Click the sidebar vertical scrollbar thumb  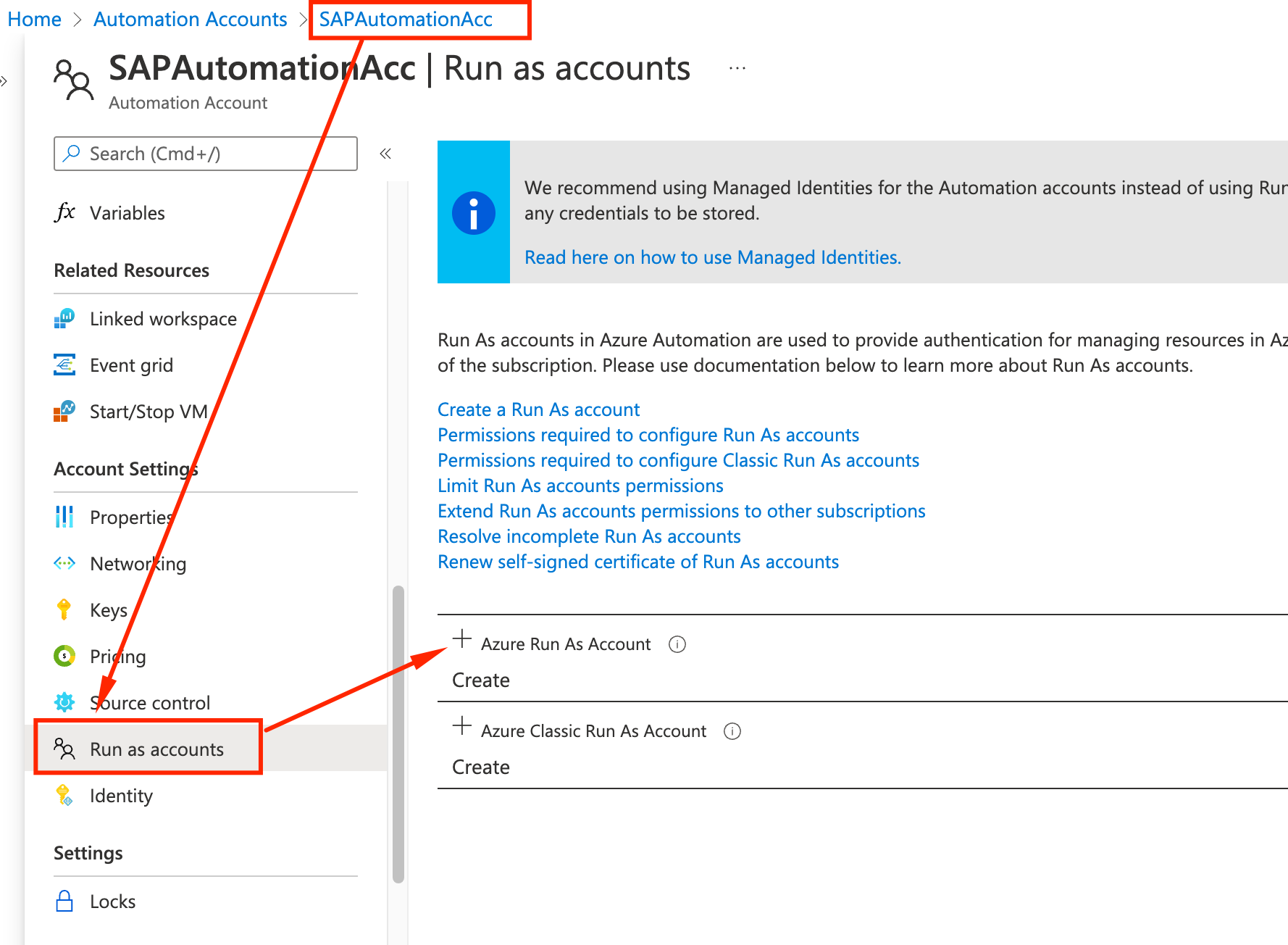tap(398, 734)
